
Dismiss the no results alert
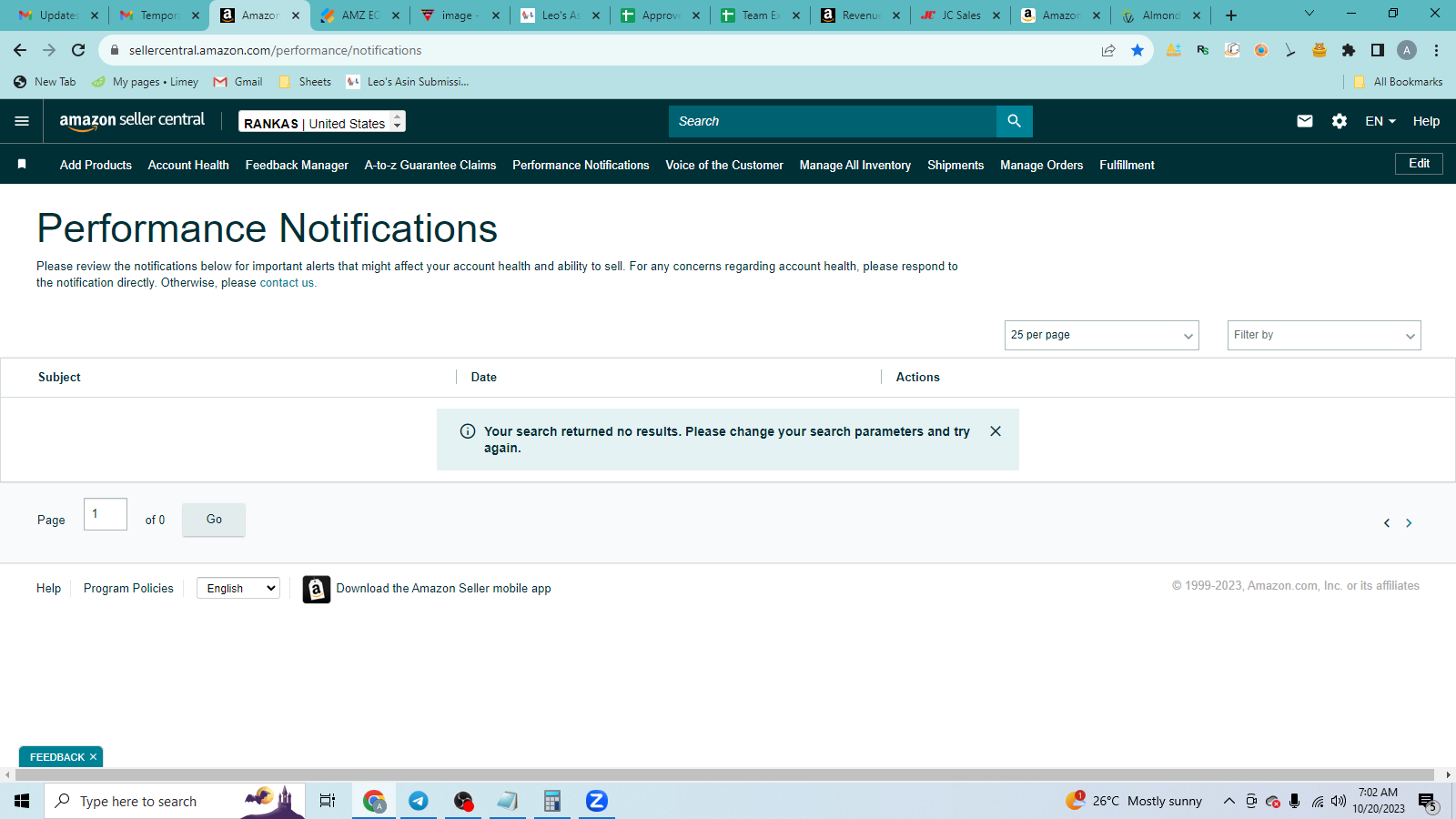click(996, 431)
